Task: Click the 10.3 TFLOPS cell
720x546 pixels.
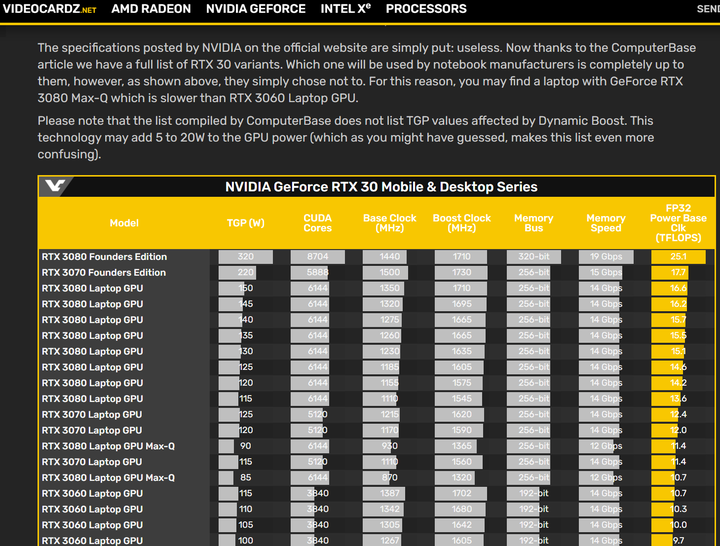Action: (678, 509)
